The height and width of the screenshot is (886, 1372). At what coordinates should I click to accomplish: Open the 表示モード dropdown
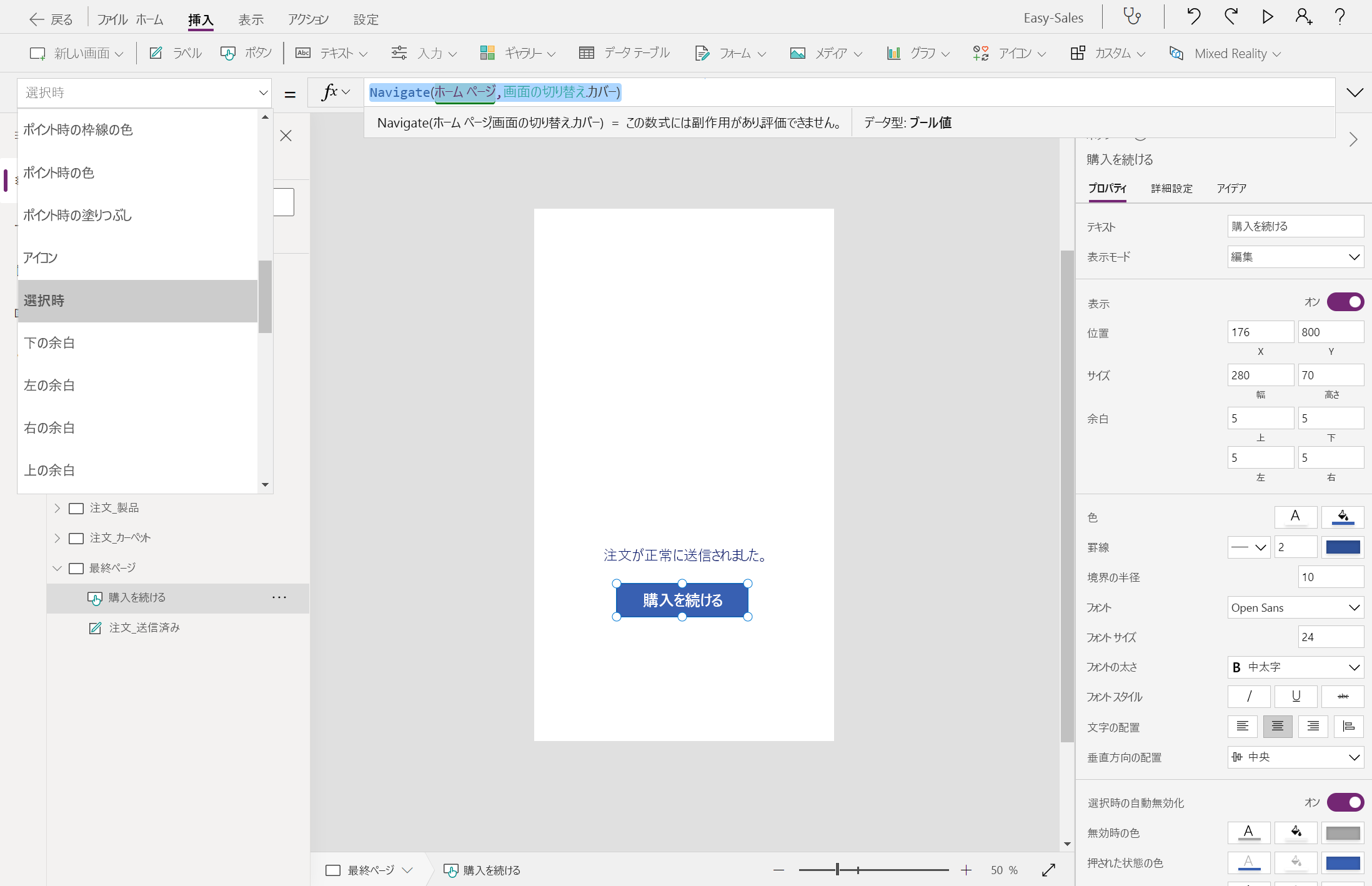1295,257
